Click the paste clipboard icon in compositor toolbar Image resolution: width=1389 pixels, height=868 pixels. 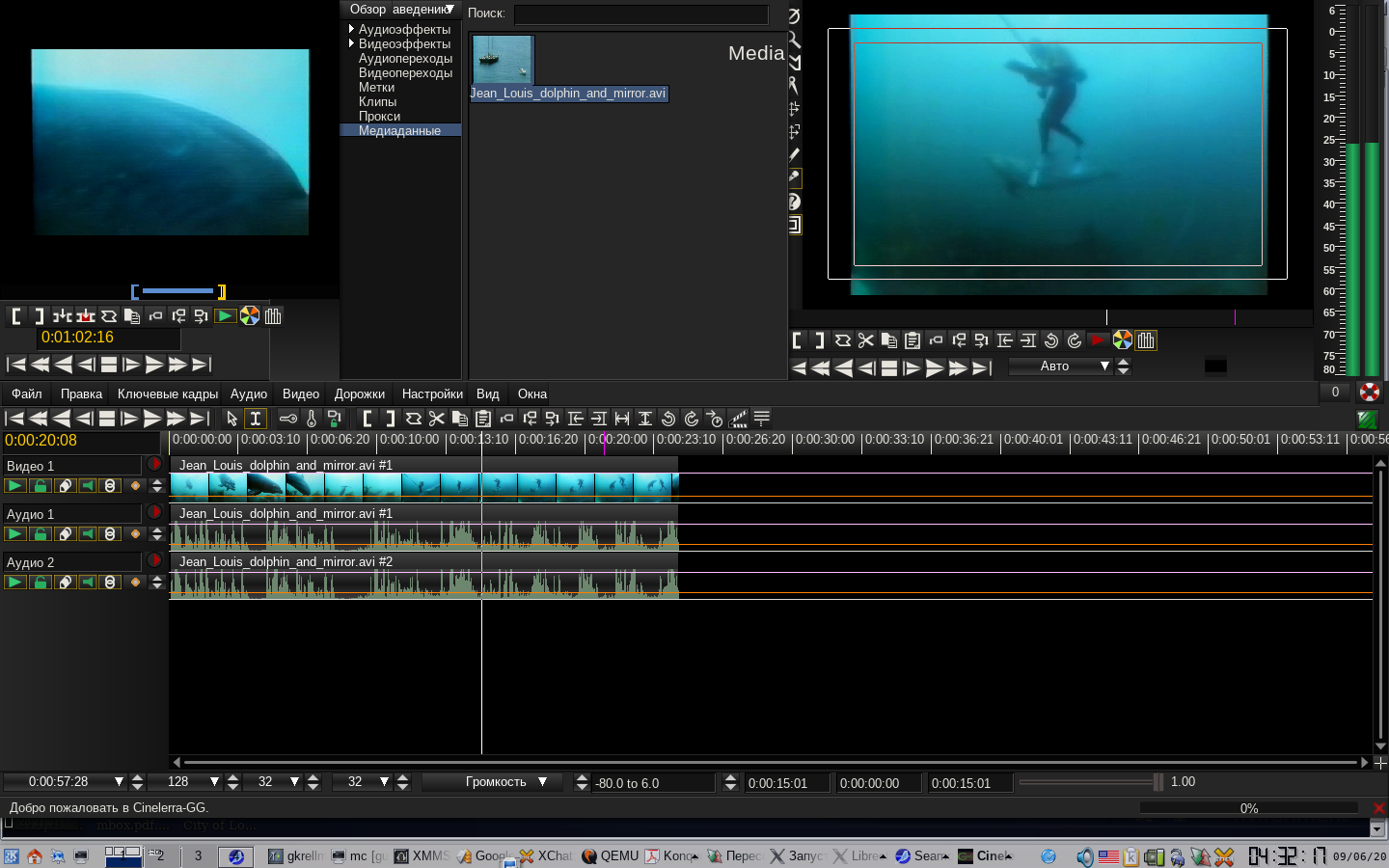[912, 340]
